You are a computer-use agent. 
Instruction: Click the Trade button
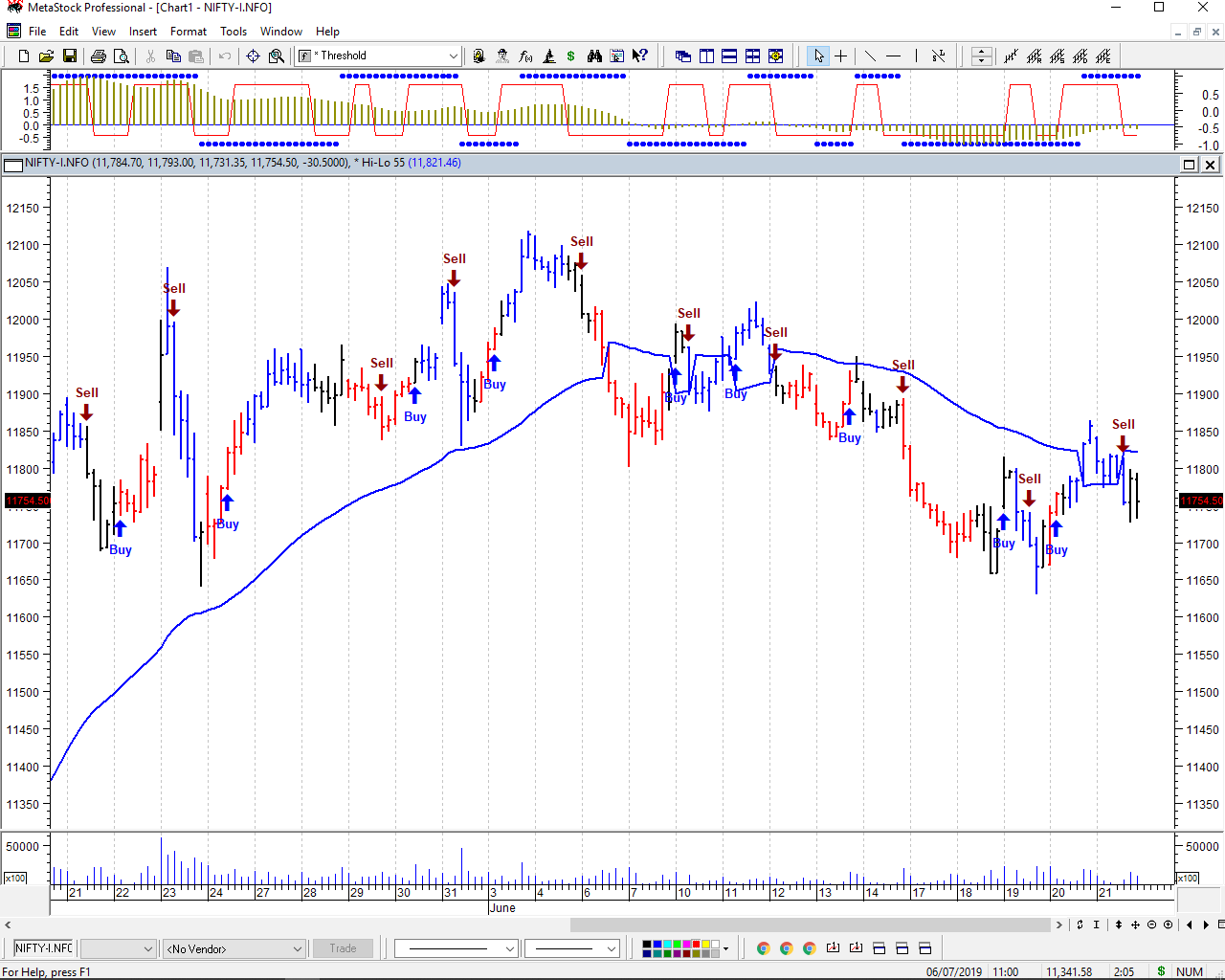click(x=343, y=948)
